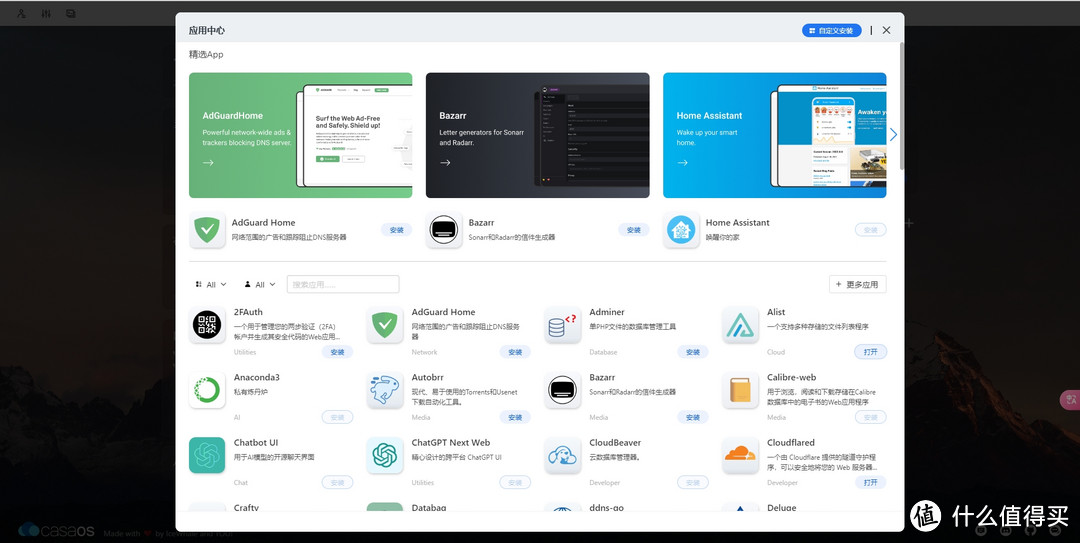
Task: Click arrow on Bazarr banner
Action: tap(445, 163)
